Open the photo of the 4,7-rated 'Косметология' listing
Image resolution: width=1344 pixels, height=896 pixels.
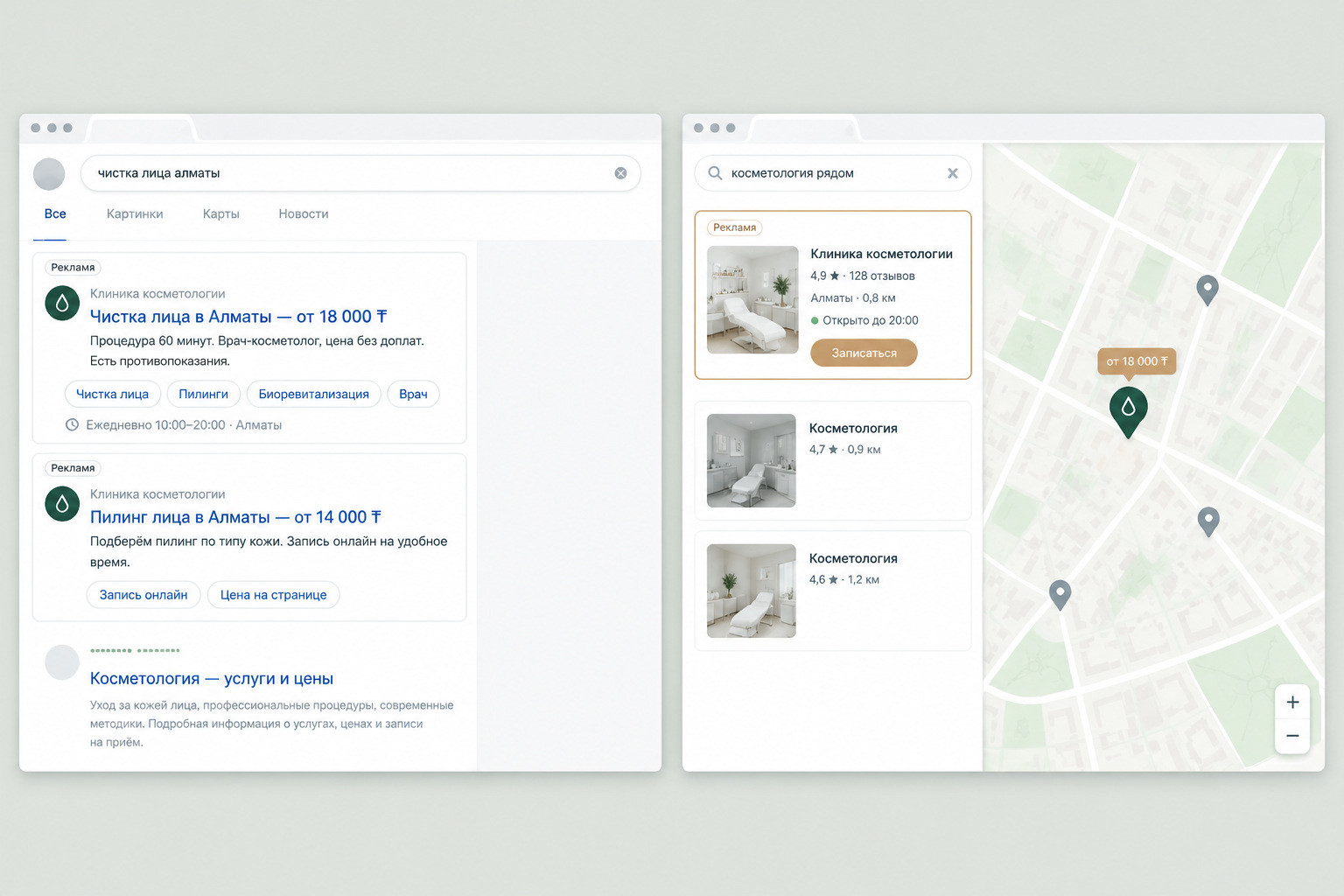click(752, 461)
